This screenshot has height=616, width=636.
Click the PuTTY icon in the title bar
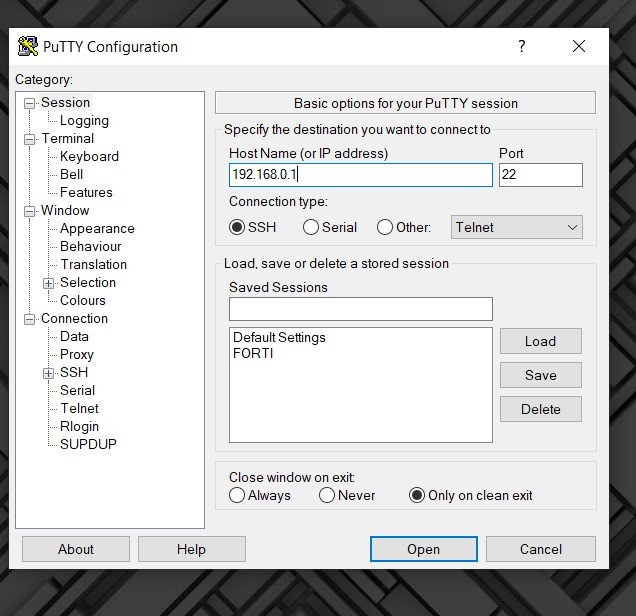pos(28,46)
